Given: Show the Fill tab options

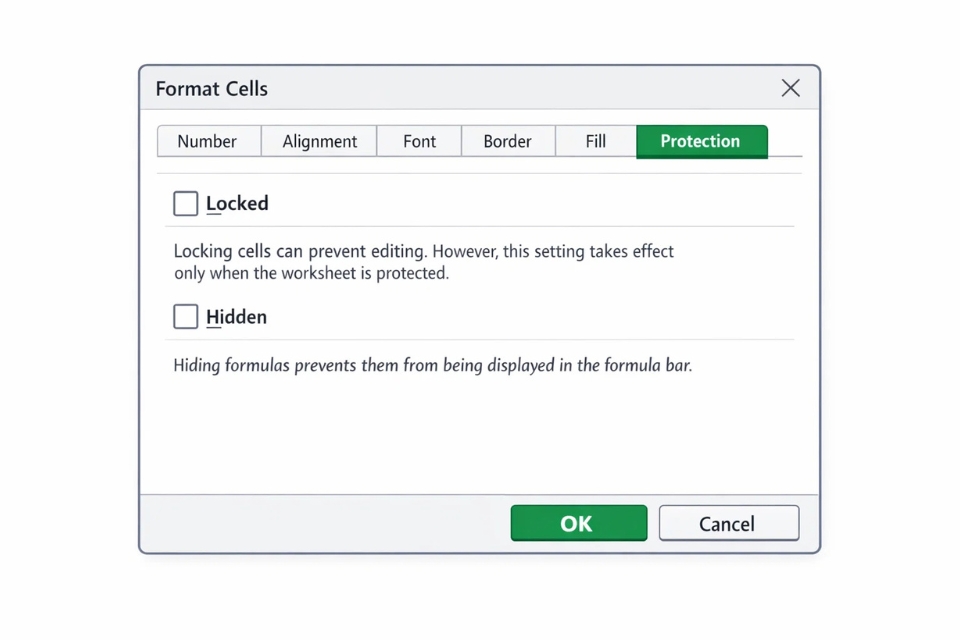Looking at the screenshot, I should coord(596,141).
